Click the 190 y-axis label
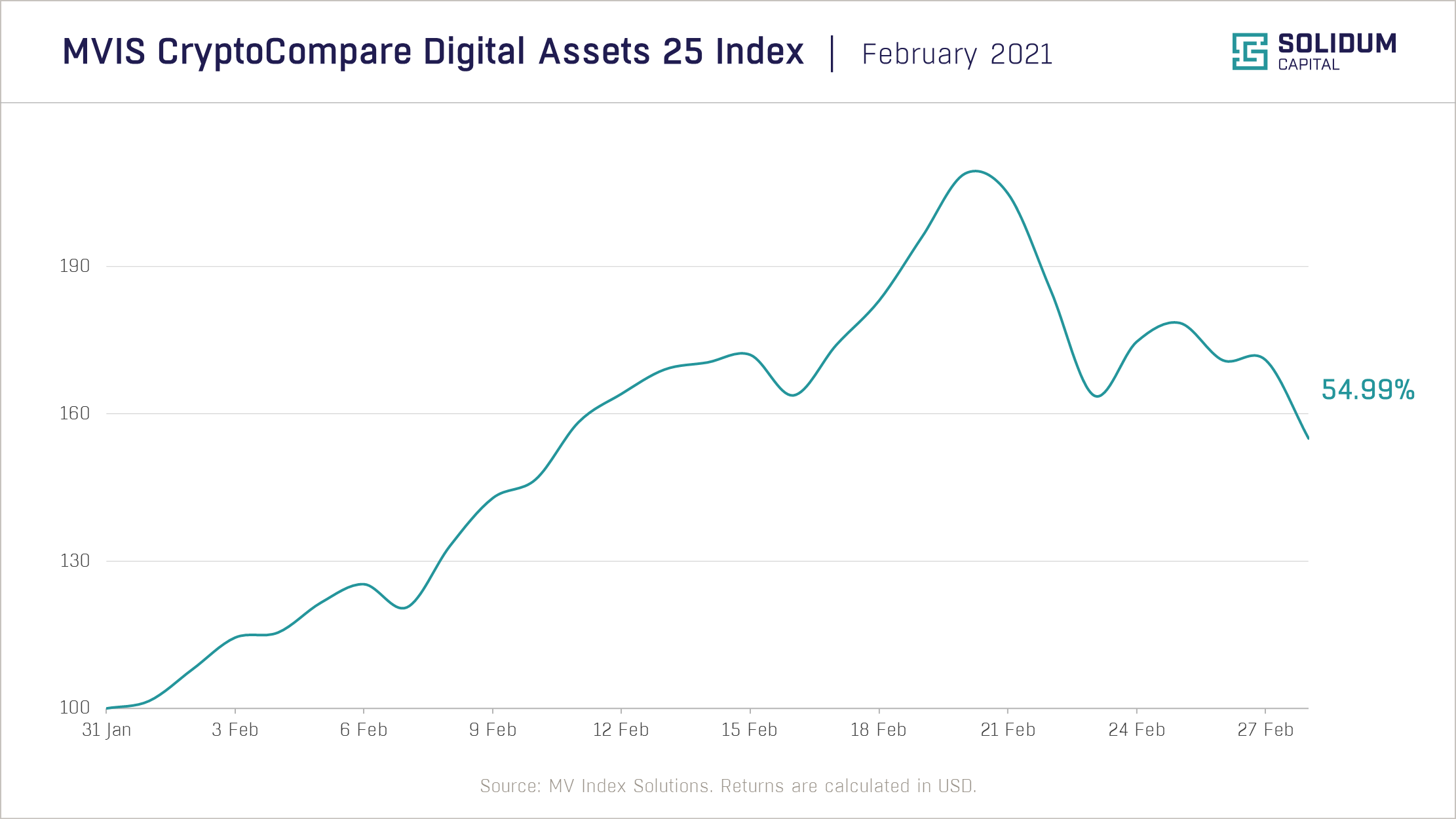This screenshot has width=1456, height=819. [75, 266]
